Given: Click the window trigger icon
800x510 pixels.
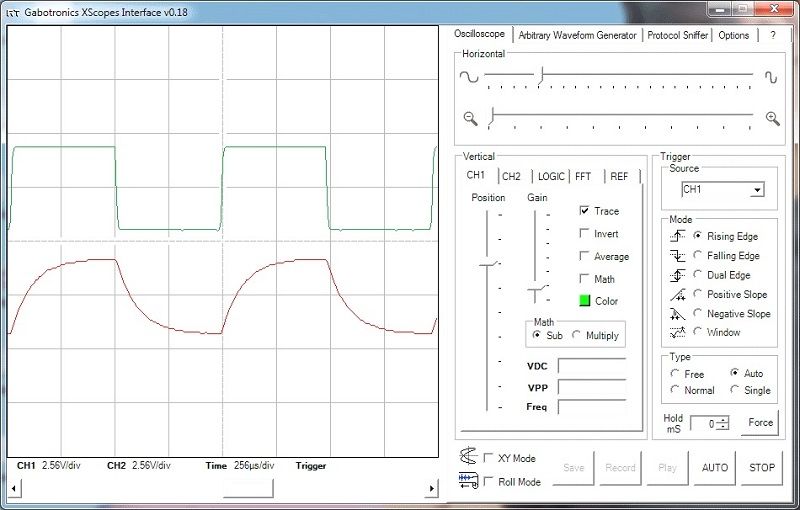Looking at the screenshot, I should coord(678,333).
